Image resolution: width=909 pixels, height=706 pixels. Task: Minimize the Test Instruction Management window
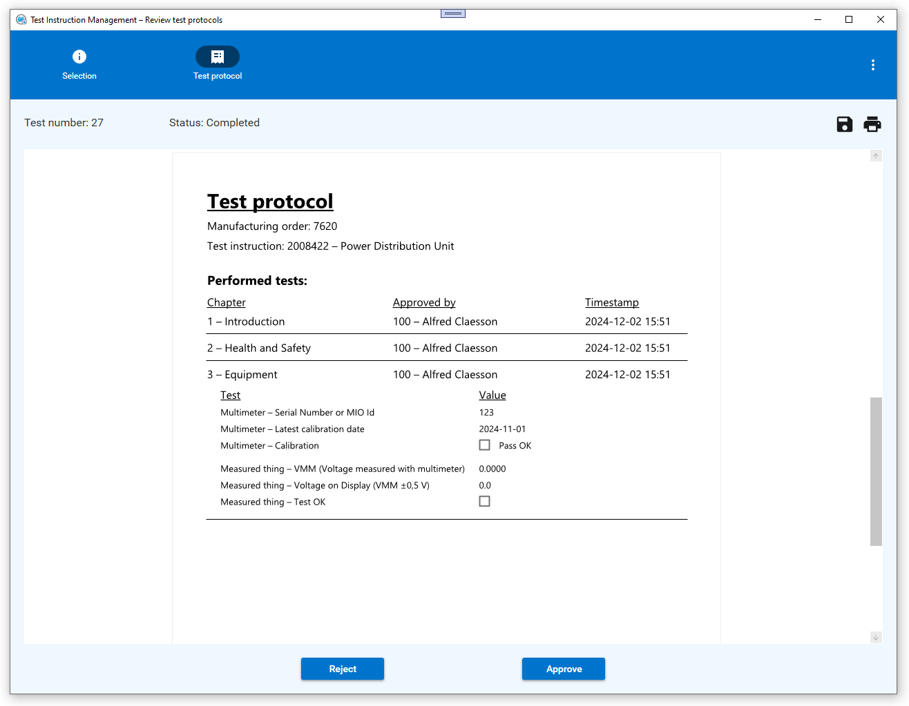818,20
